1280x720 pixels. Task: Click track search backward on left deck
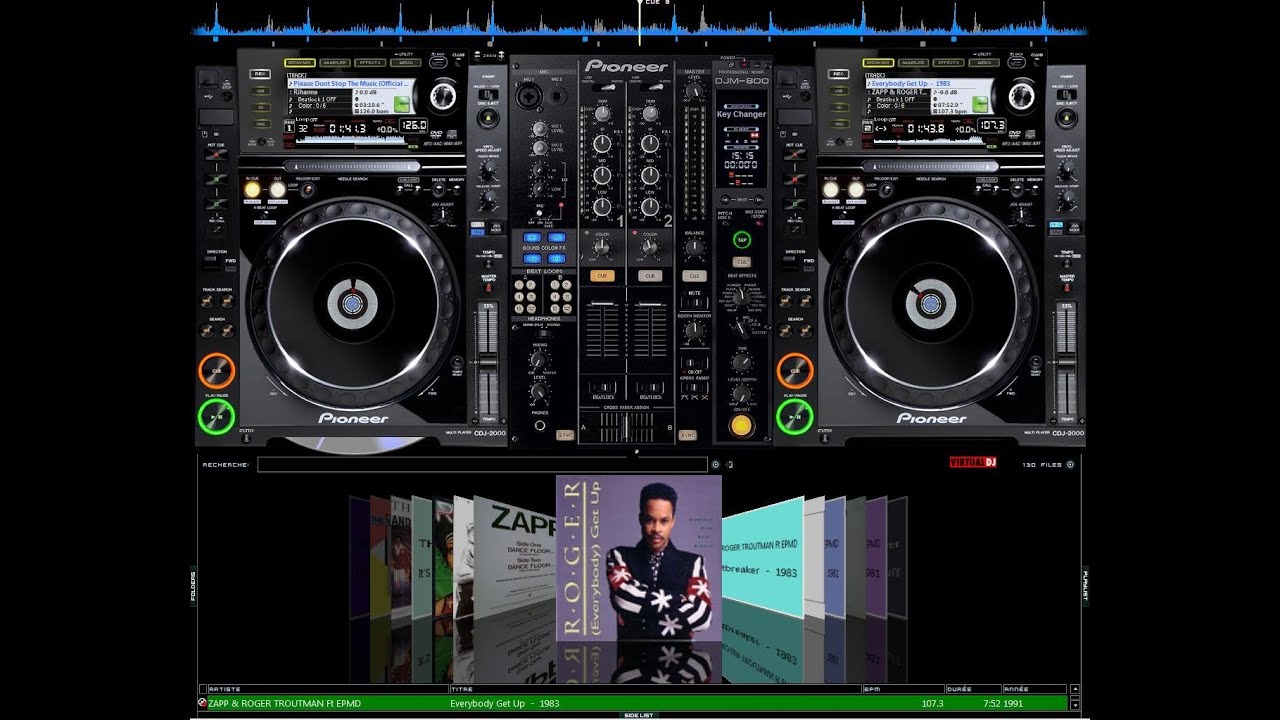point(208,301)
